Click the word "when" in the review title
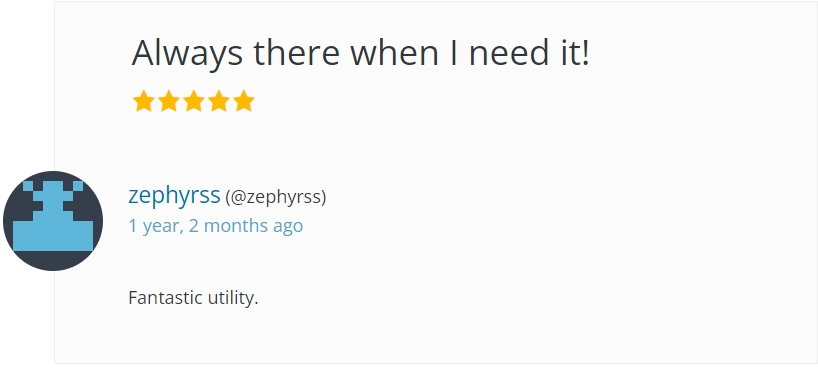Viewport: 818px width, 372px height. [x=394, y=53]
